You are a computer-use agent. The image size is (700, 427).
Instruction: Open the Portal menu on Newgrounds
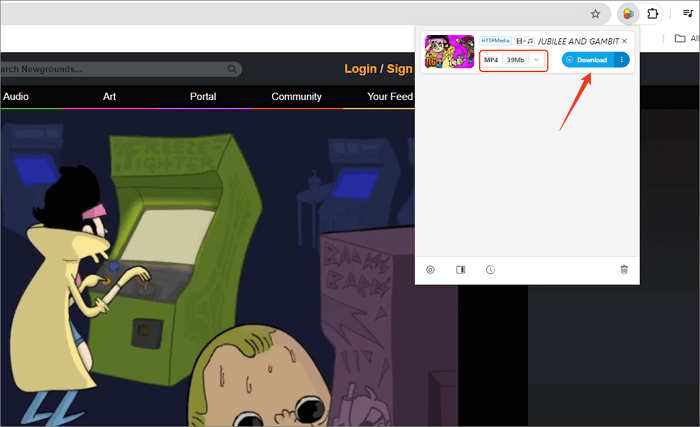(203, 96)
